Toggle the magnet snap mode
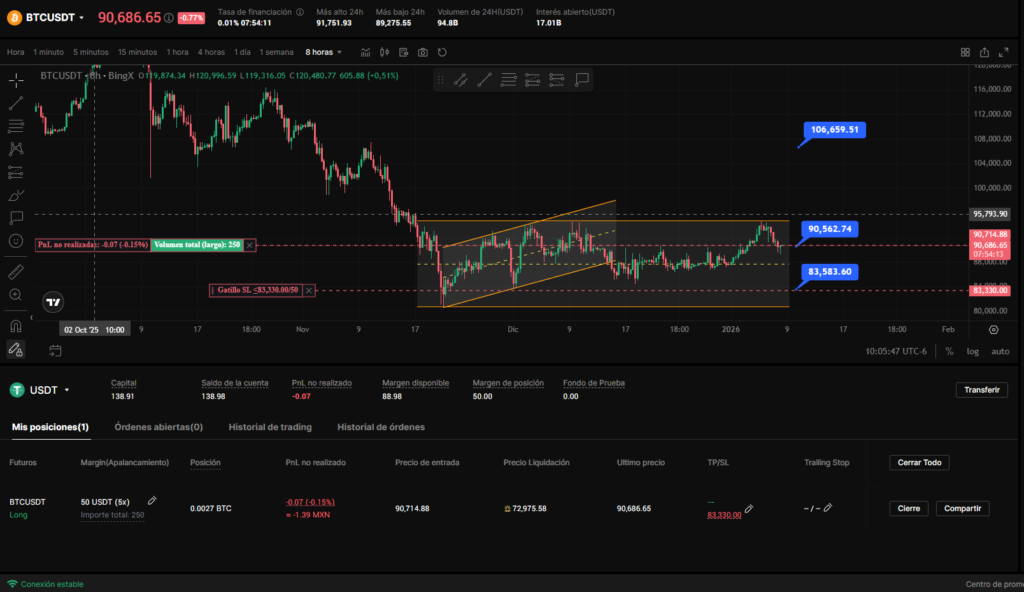This screenshot has width=1024, height=592. [x=16, y=325]
